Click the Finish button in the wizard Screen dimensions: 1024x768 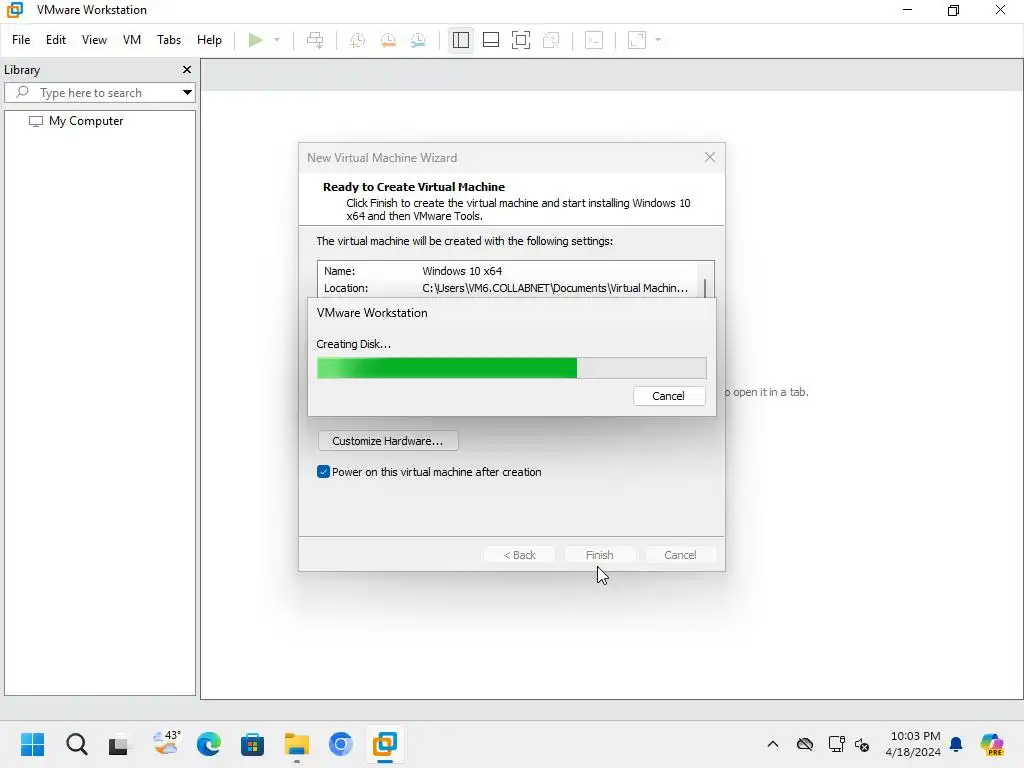tap(600, 555)
